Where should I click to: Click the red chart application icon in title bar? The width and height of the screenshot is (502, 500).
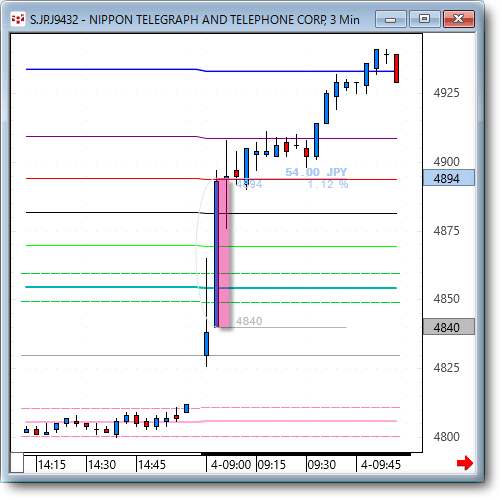click(x=18, y=19)
